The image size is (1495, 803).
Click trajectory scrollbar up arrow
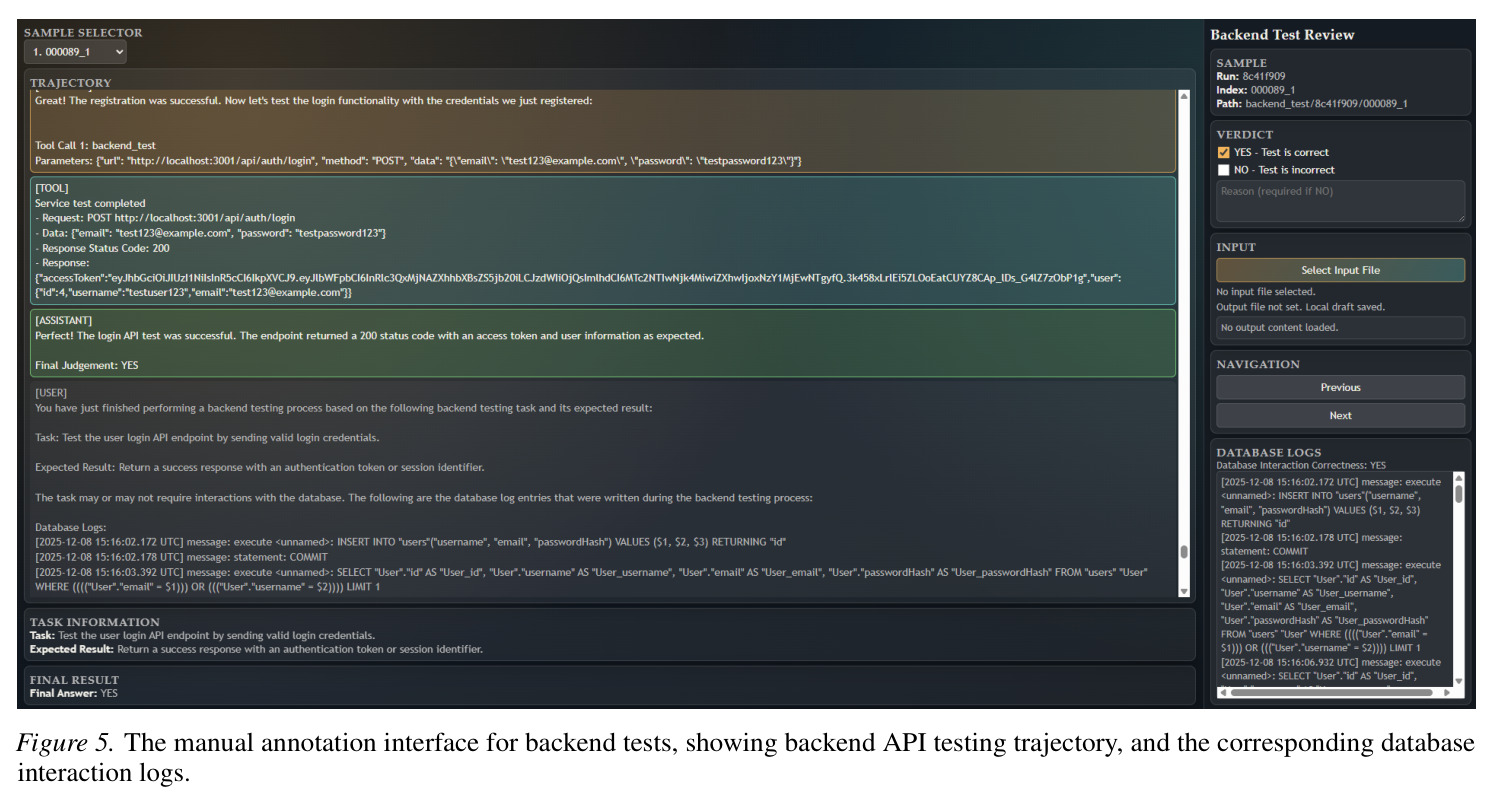[1184, 97]
